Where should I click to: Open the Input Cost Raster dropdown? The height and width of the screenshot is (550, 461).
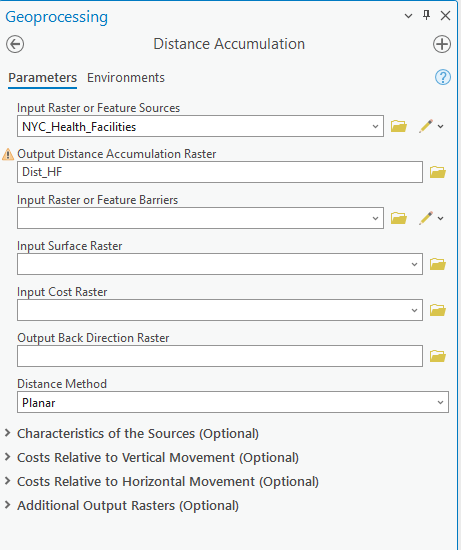point(220,310)
